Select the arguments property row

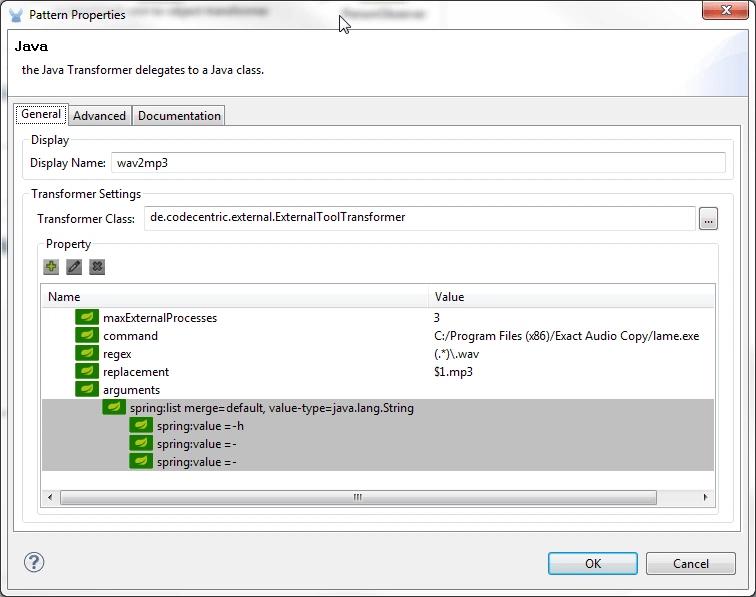coord(131,390)
